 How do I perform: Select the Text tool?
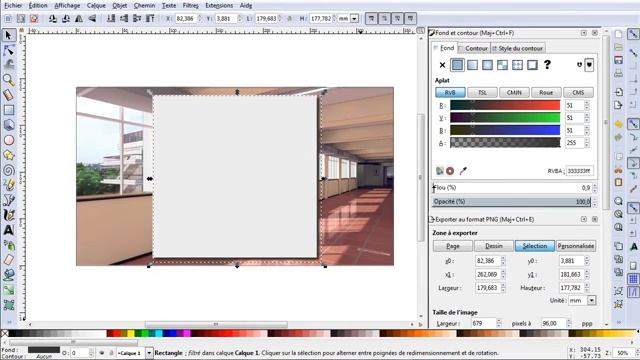click(9, 230)
